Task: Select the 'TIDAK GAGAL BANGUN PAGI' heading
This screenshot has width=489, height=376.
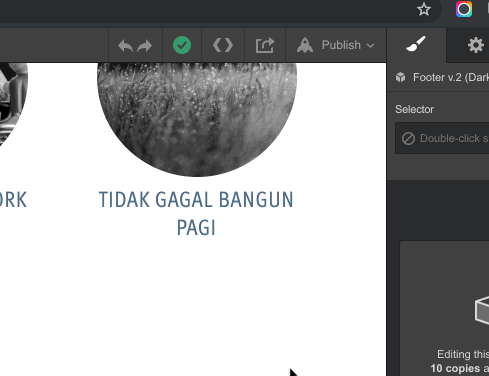Action: click(196, 213)
